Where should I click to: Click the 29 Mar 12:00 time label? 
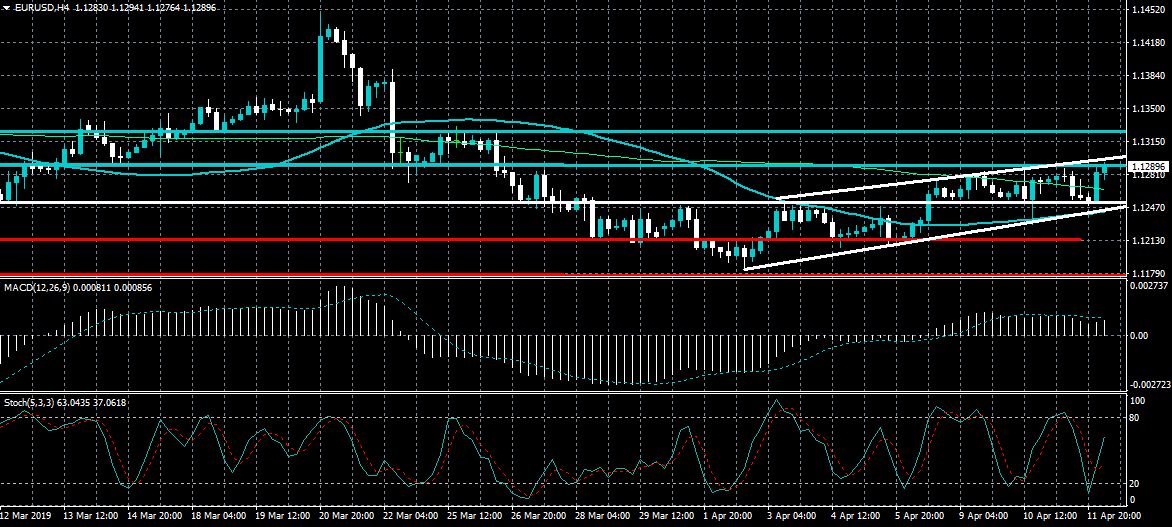667,516
